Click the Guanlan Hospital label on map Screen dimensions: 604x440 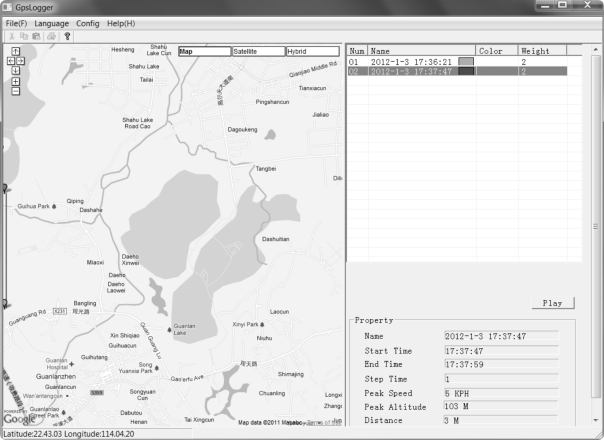coord(57,364)
